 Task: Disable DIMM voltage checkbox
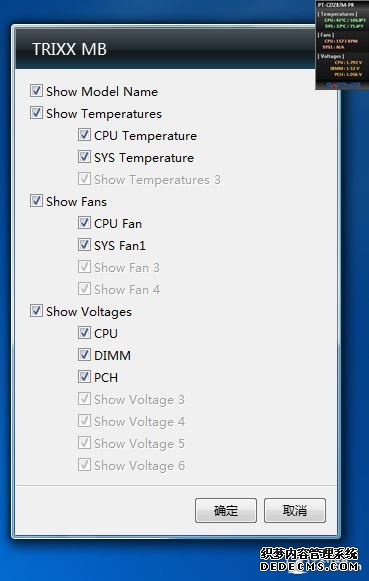click(84, 355)
